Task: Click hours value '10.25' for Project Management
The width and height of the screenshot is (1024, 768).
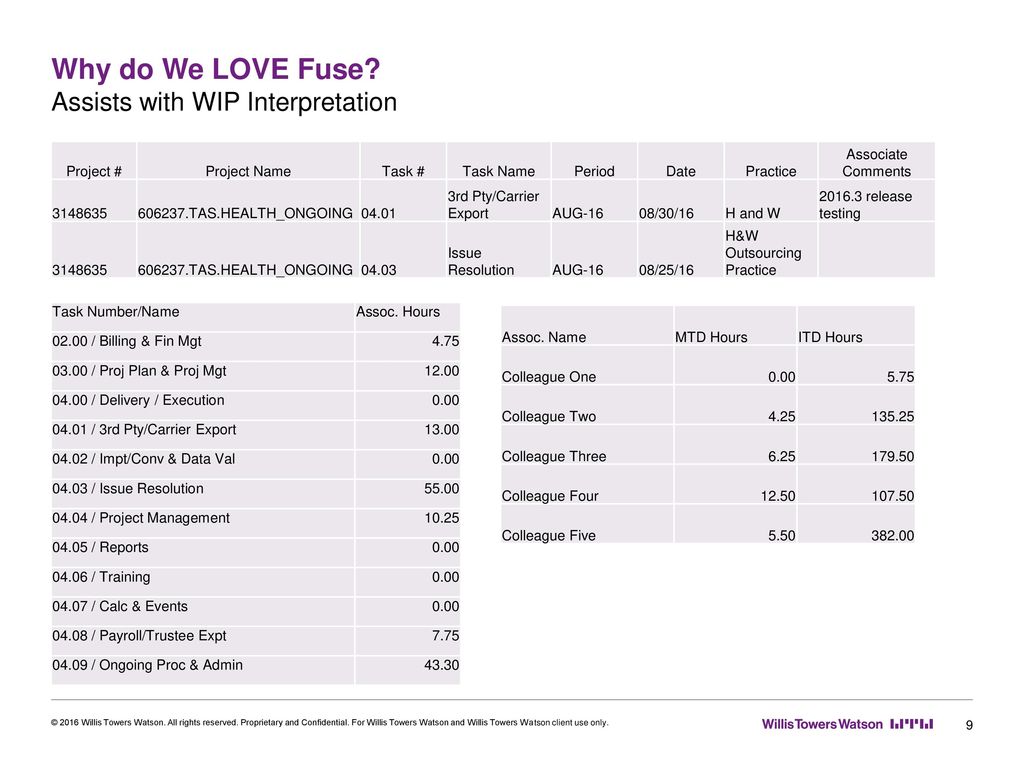Action: 441,518
